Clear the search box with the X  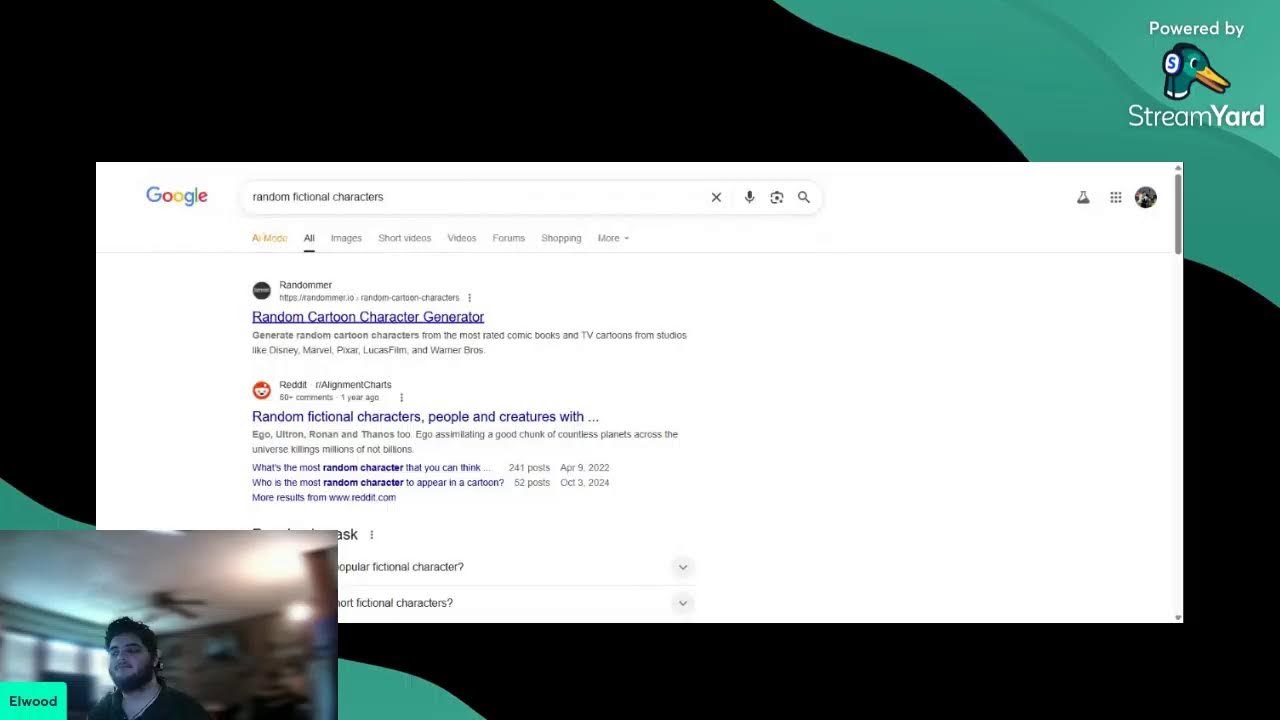716,197
